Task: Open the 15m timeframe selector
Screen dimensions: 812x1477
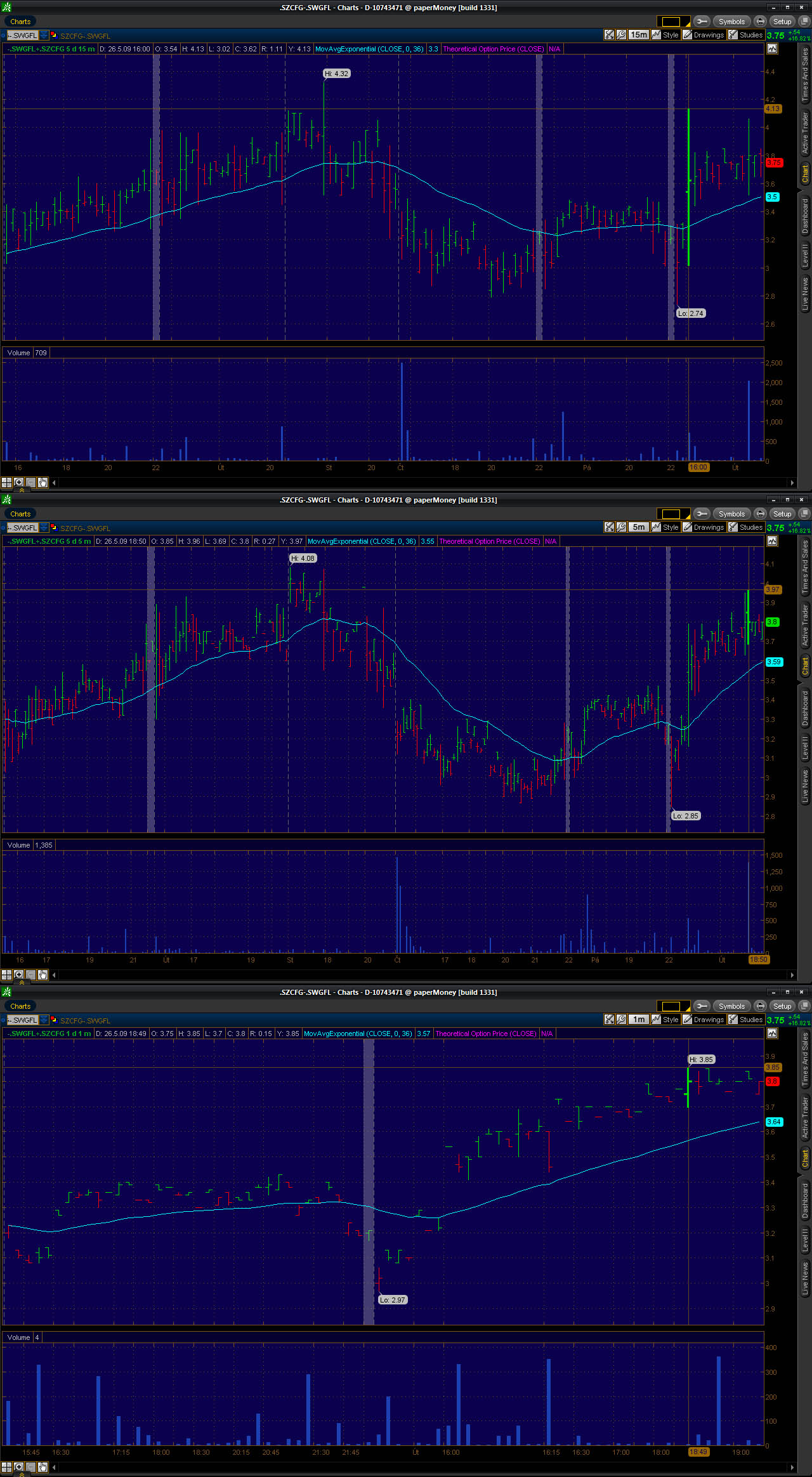Action: pyautogui.click(x=639, y=35)
